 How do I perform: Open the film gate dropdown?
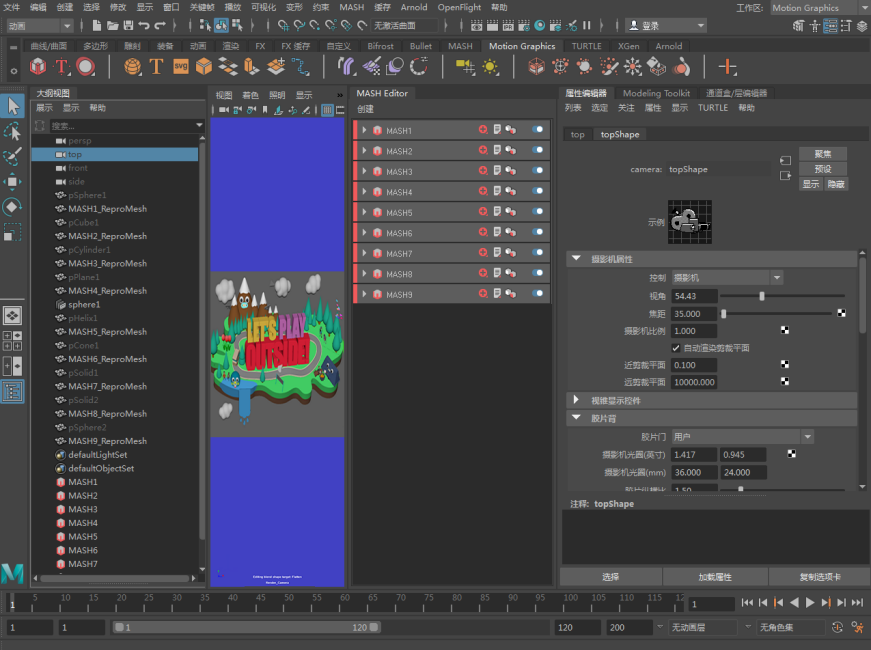tap(743, 437)
